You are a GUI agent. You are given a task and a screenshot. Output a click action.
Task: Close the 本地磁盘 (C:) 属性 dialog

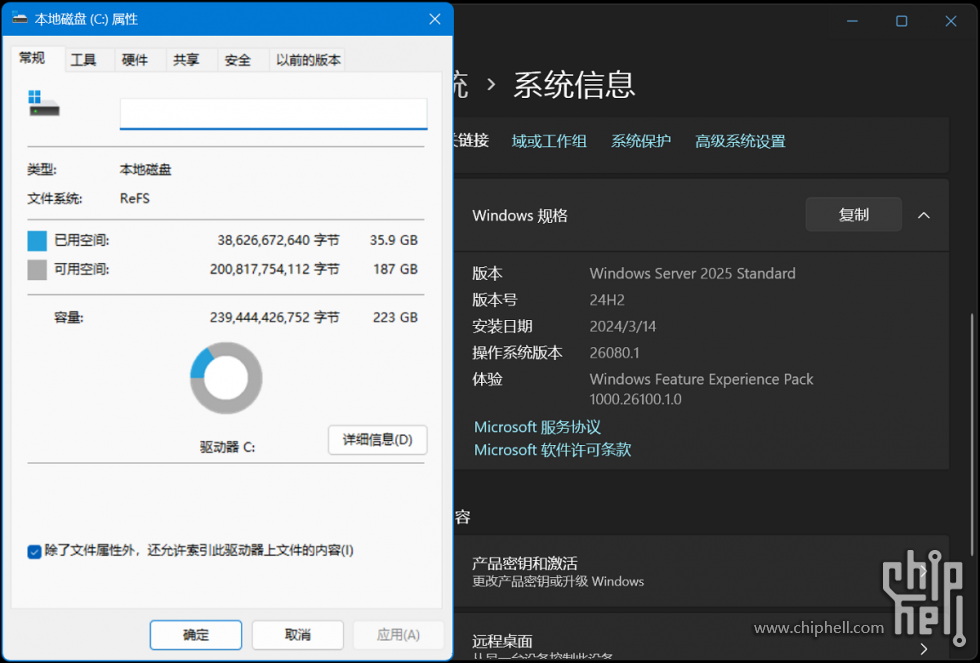pos(434,19)
